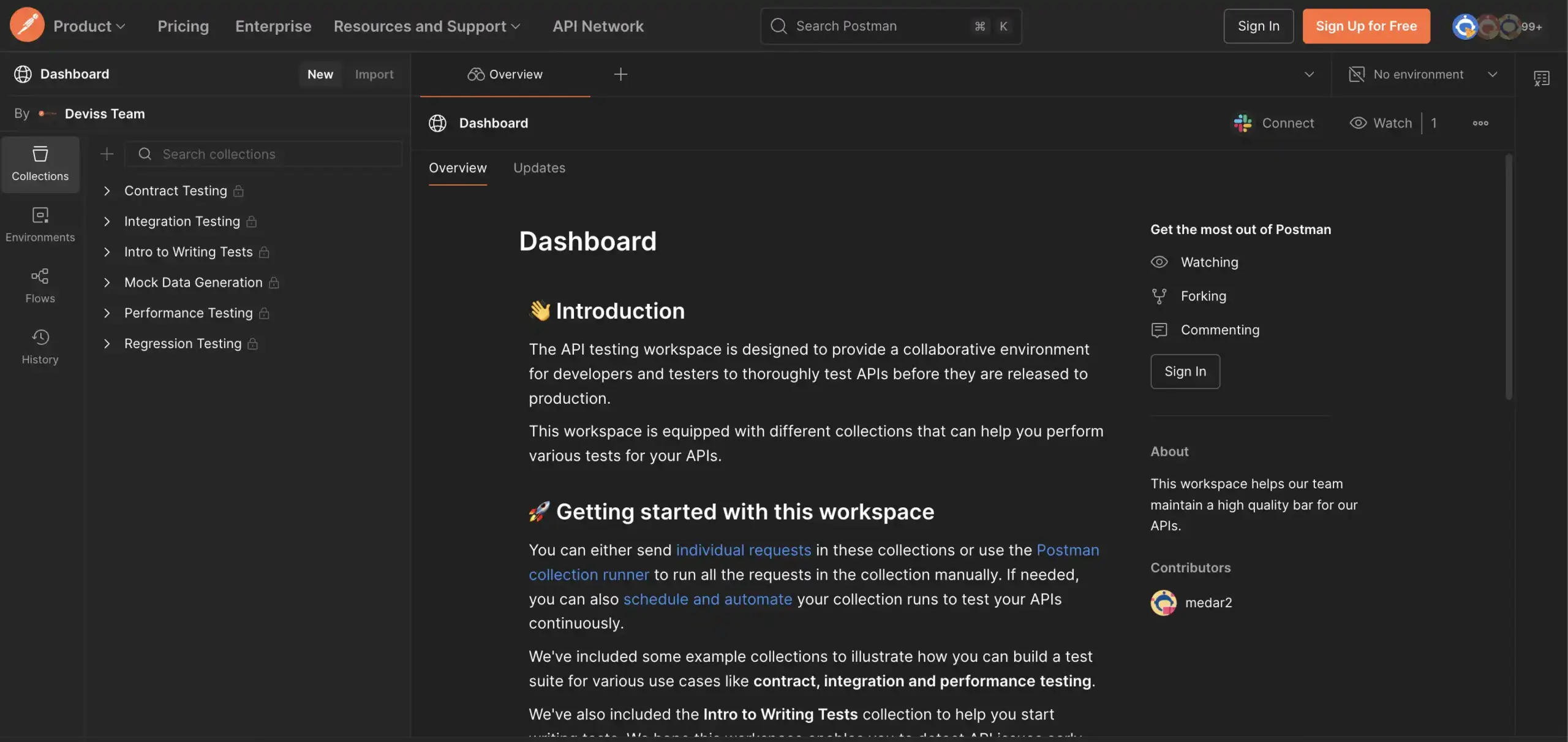Go to the Pricing page
The width and height of the screenshot is (1568, 742).
(x=183, y=26)
